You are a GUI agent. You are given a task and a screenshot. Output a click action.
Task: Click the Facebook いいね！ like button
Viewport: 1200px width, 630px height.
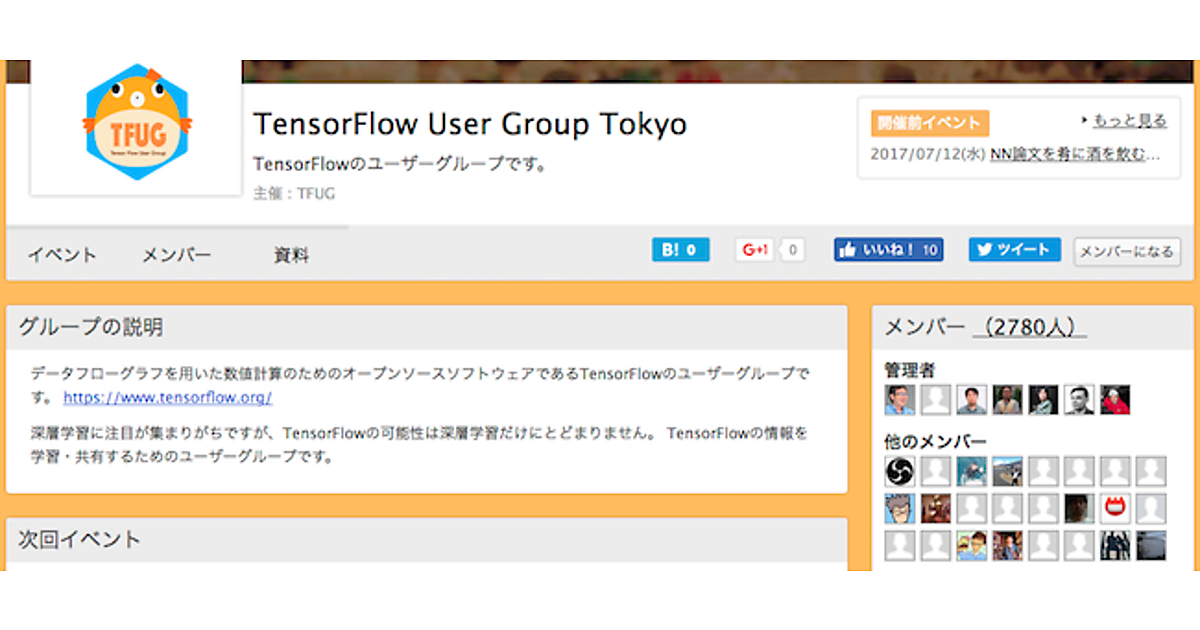[x=889, y=250]
